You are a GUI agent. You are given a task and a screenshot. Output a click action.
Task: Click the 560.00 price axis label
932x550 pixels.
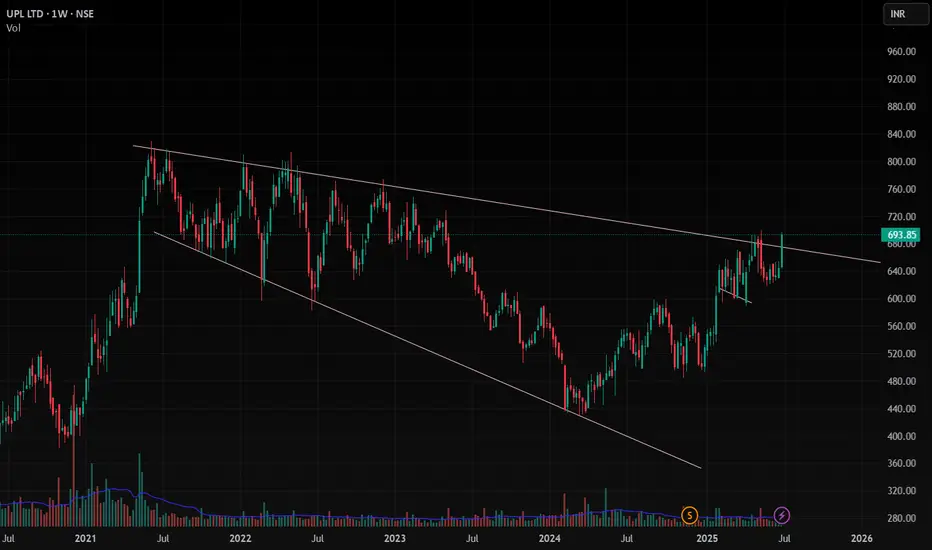click(x=901, y=326)
